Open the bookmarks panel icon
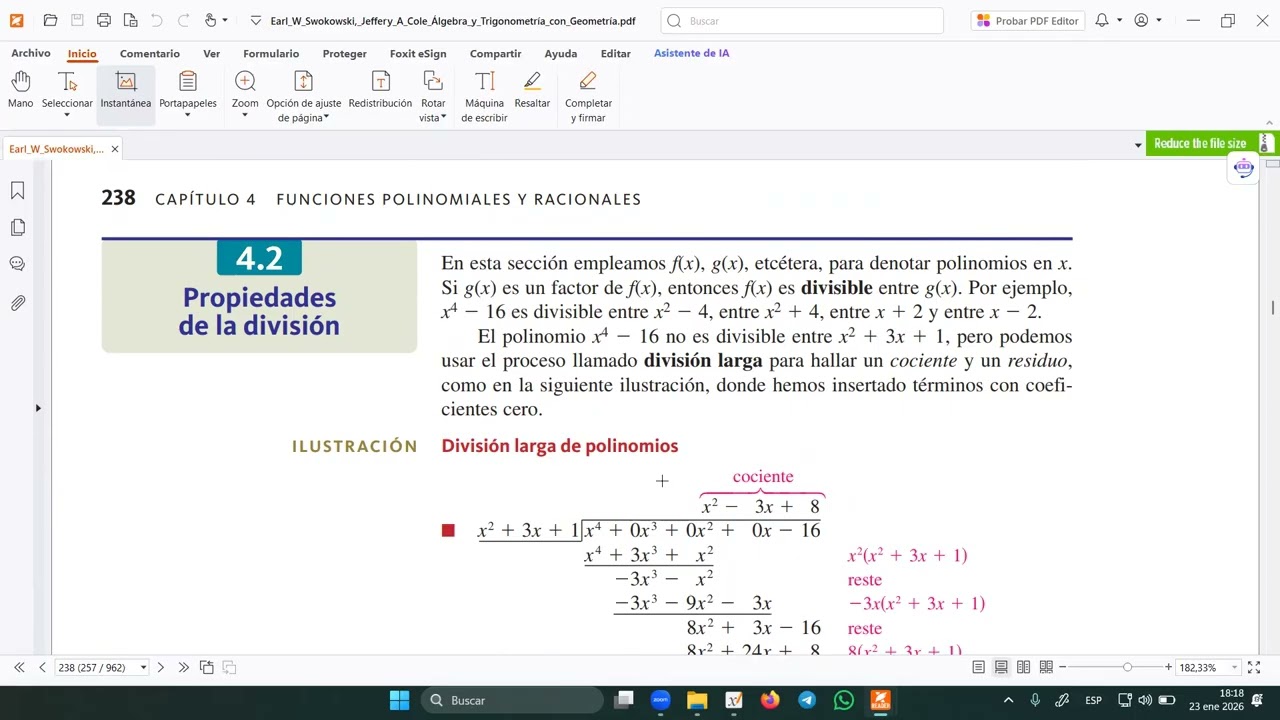 17,190
